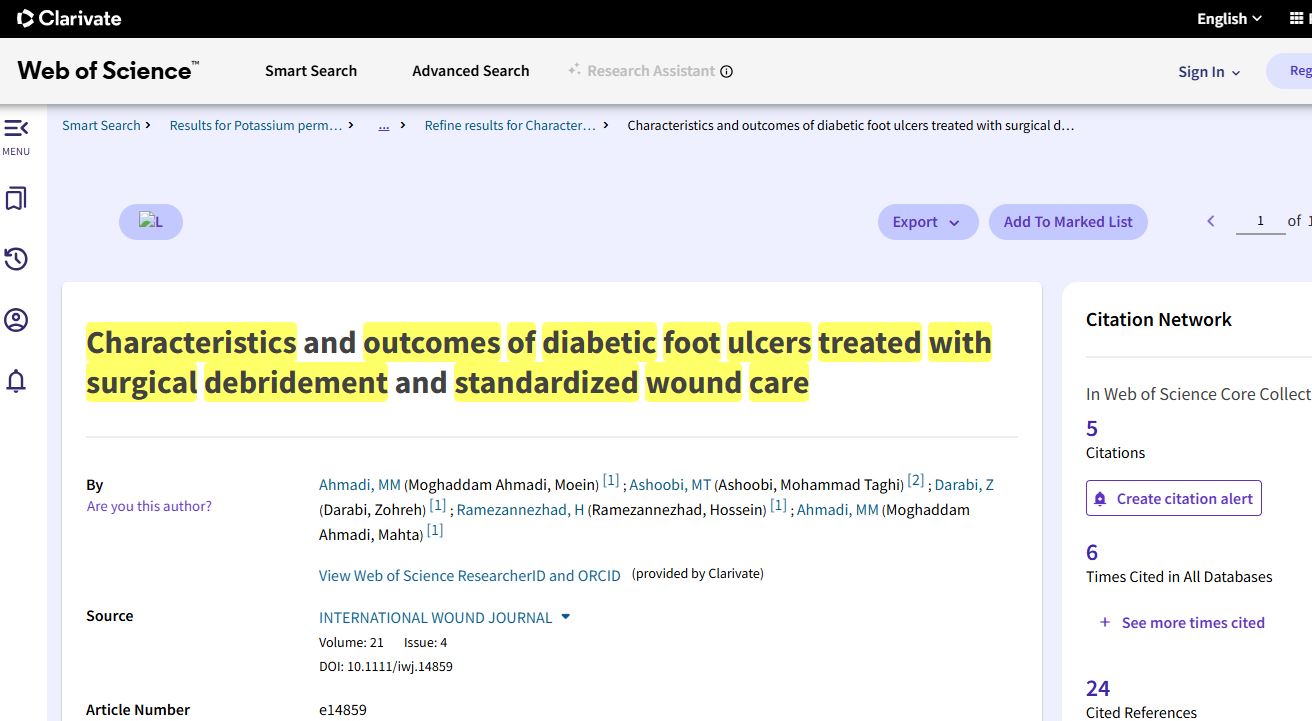Expand the International Wound Journal source details
Image resolution: width=1312 pixels, height=721 pixels.
point(566,617)
